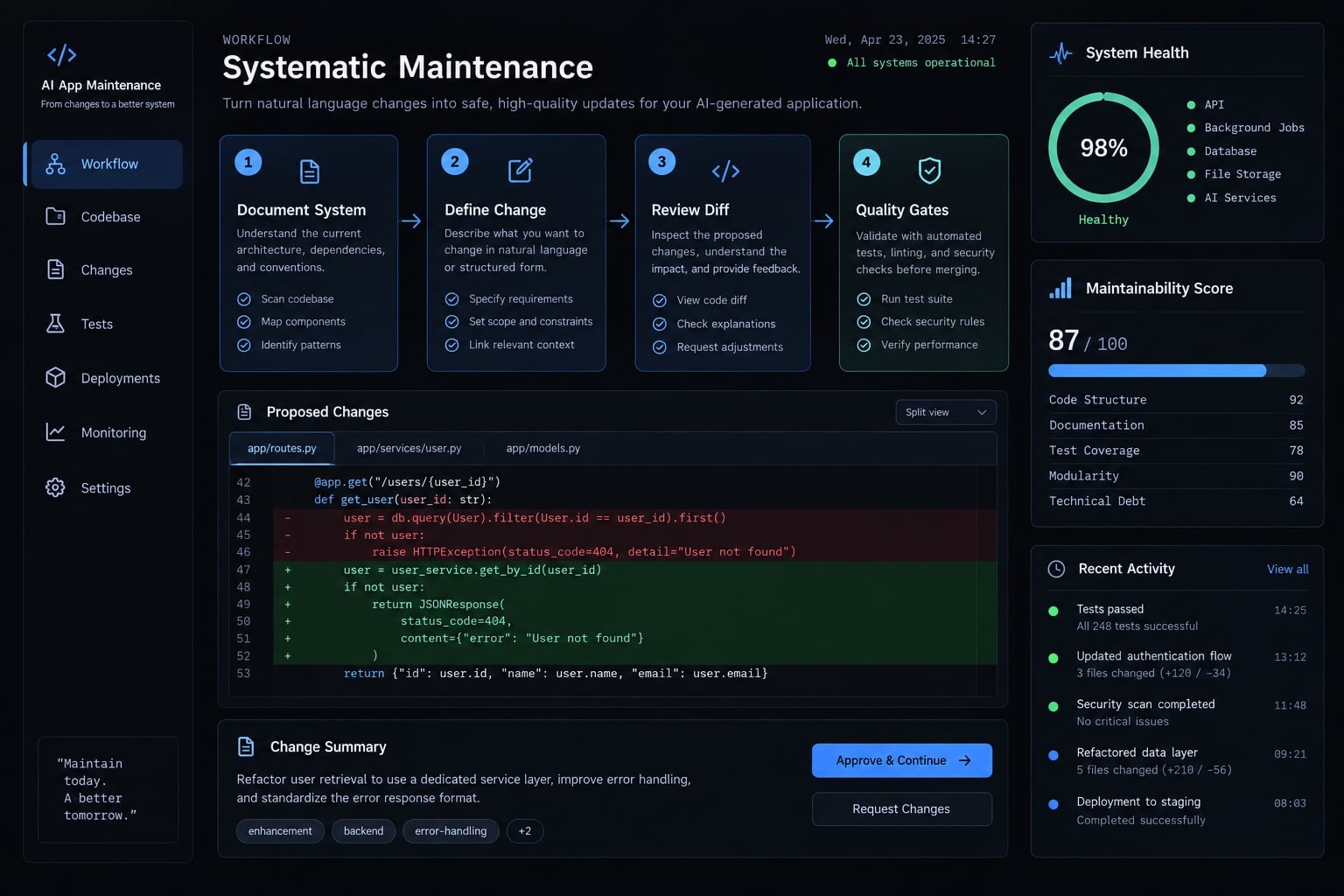The image size is (1344, 896).
Task: Click the Proposed Changes document icon
Action: tap(245, 412)
